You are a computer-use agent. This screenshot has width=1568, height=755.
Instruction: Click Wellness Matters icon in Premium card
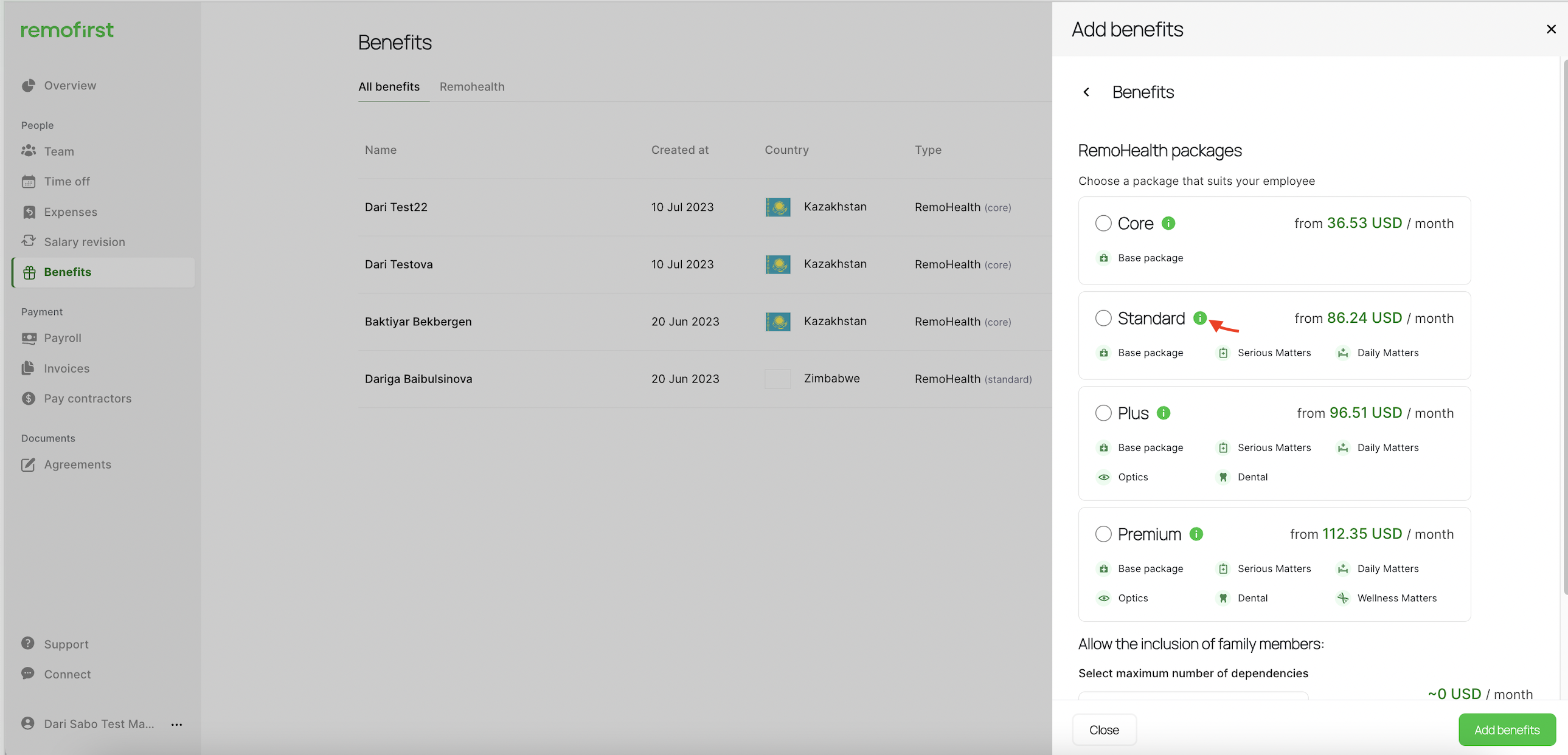pyautogui.click(x=1343, y=598)
